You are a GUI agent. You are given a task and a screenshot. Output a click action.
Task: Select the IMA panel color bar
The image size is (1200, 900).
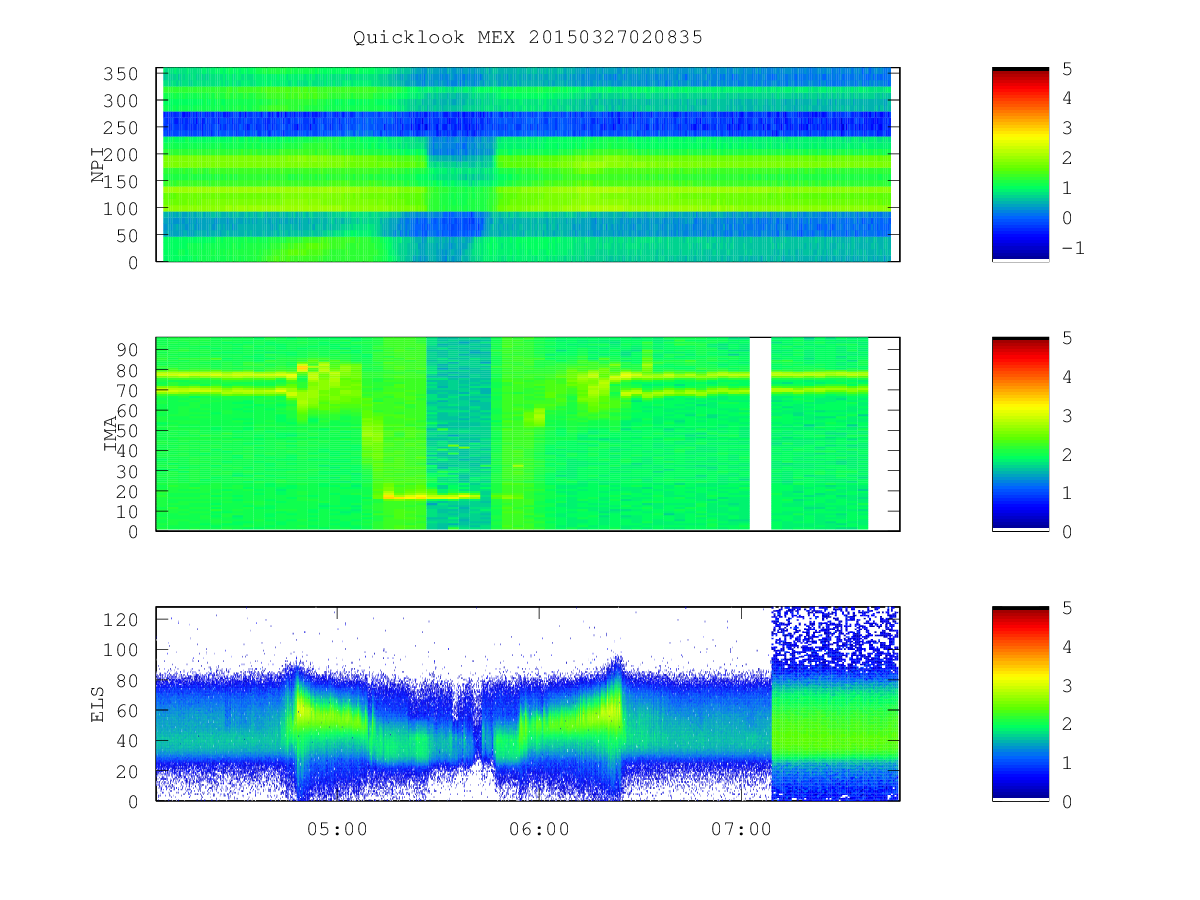pos(1020,433)
